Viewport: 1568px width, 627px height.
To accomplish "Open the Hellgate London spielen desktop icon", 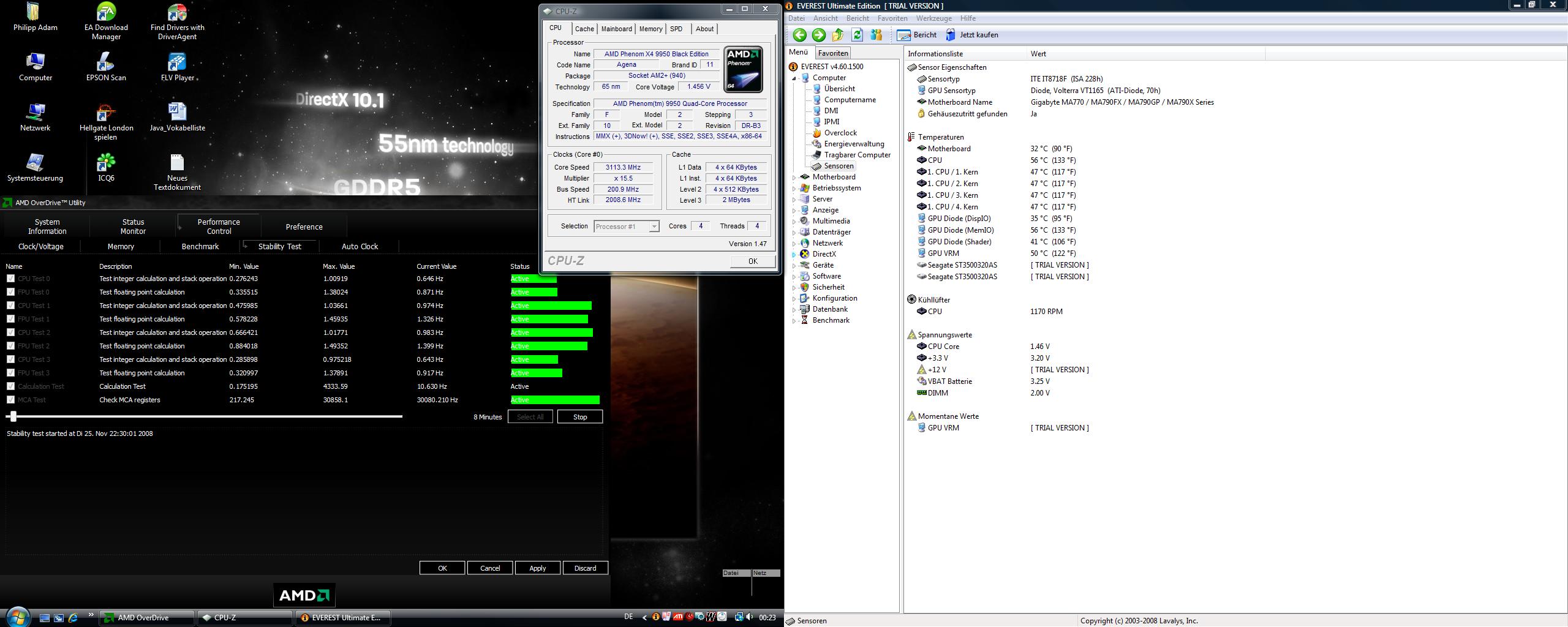I will coord(106,122).
